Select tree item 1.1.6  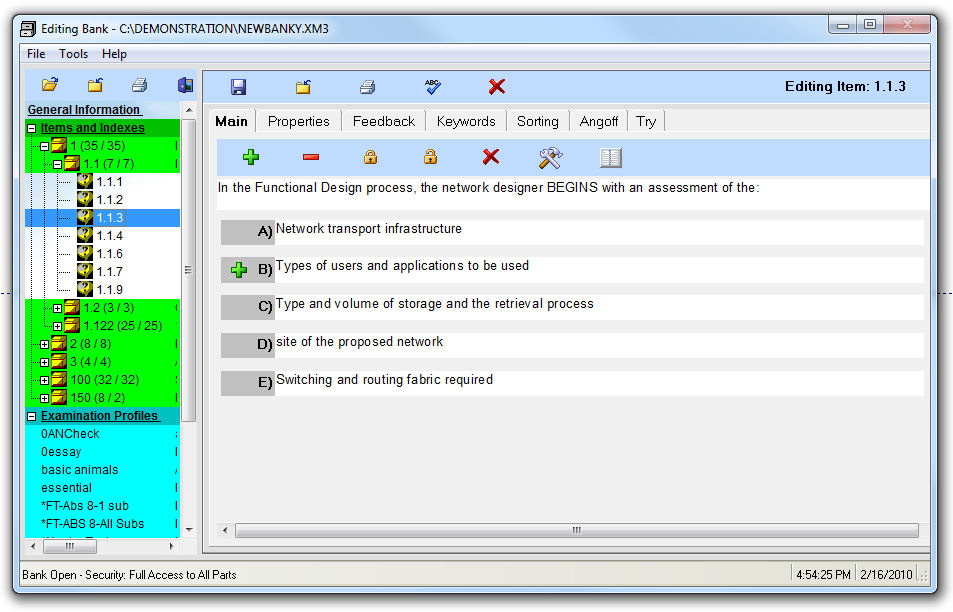109,253
